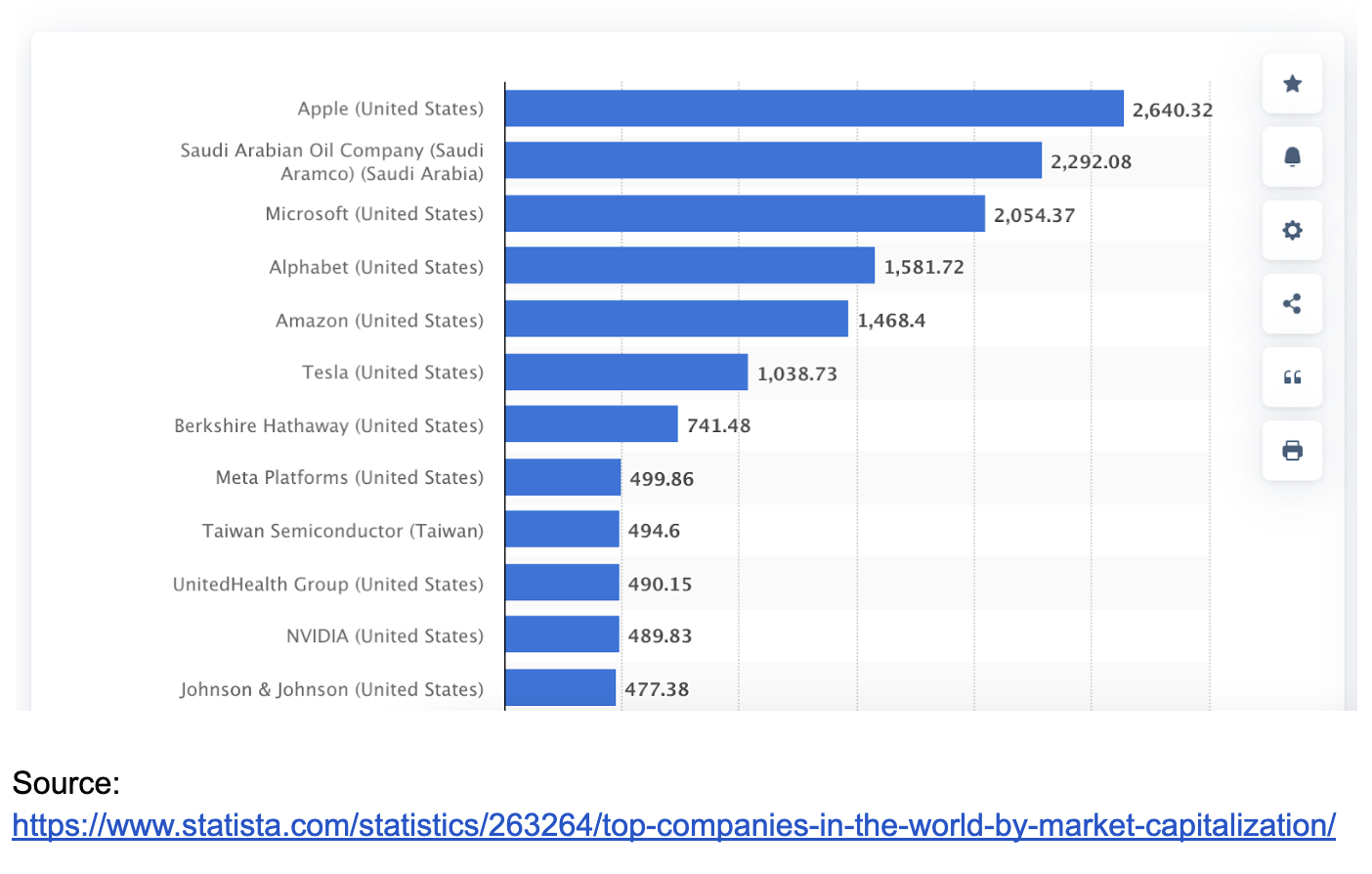Select the UnitedHealth Group bar

(x=562, y=582)
